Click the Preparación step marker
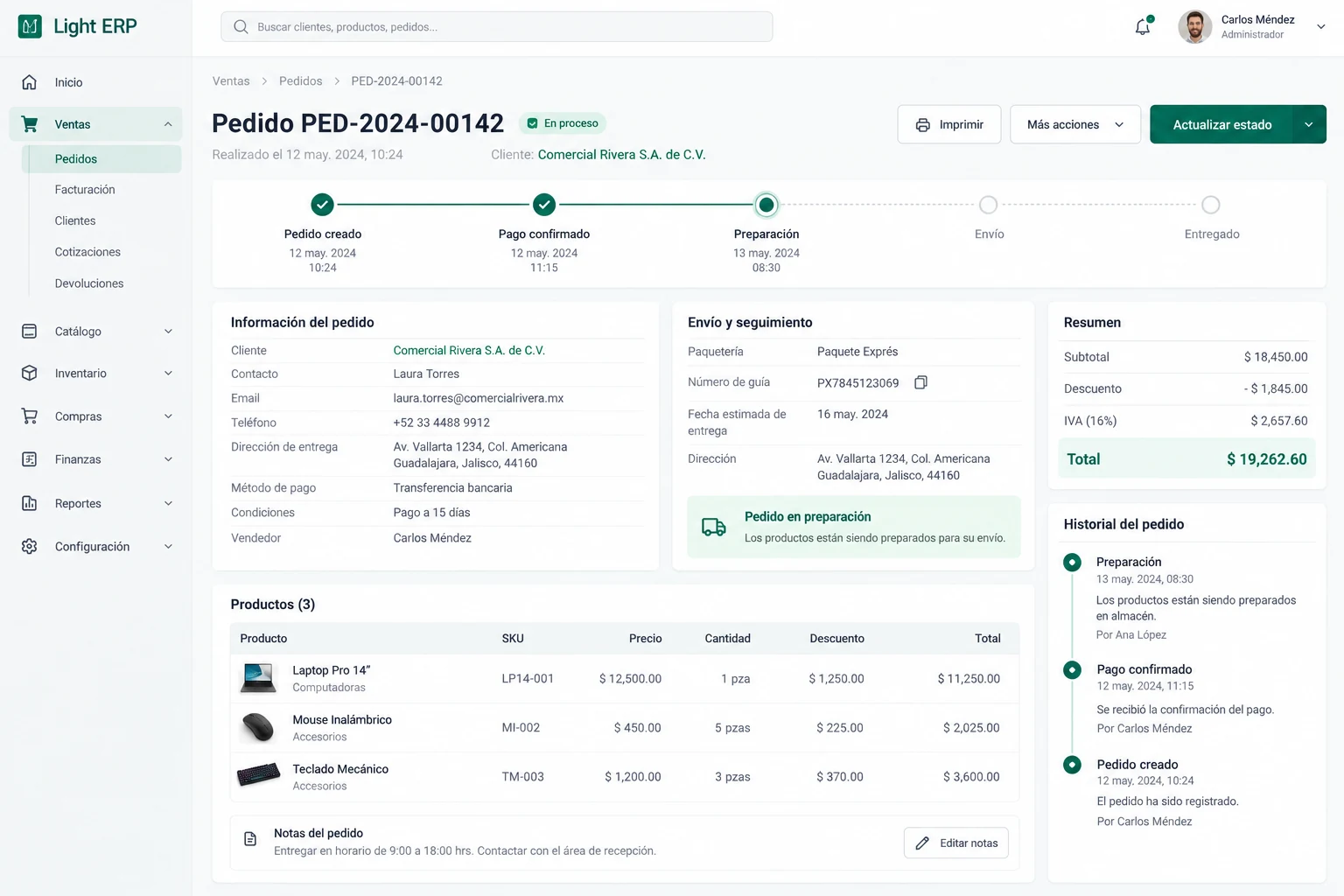The height and width of the screenshot is (896, 1344). coord(766,205)
